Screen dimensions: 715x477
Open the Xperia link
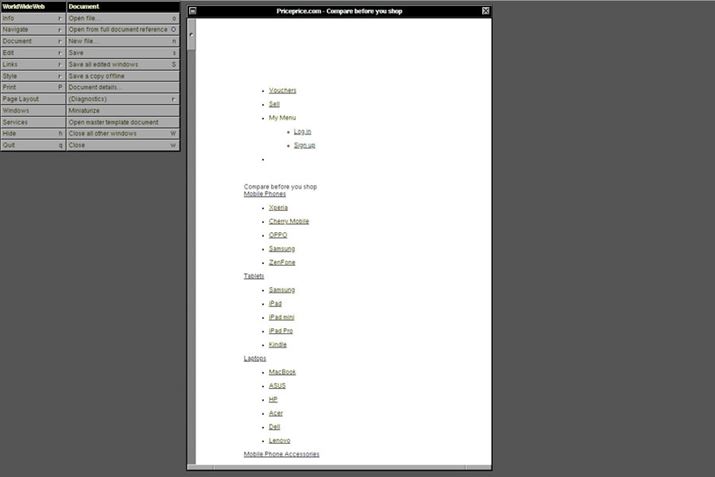pyautogui.click(x=278, y=207)
